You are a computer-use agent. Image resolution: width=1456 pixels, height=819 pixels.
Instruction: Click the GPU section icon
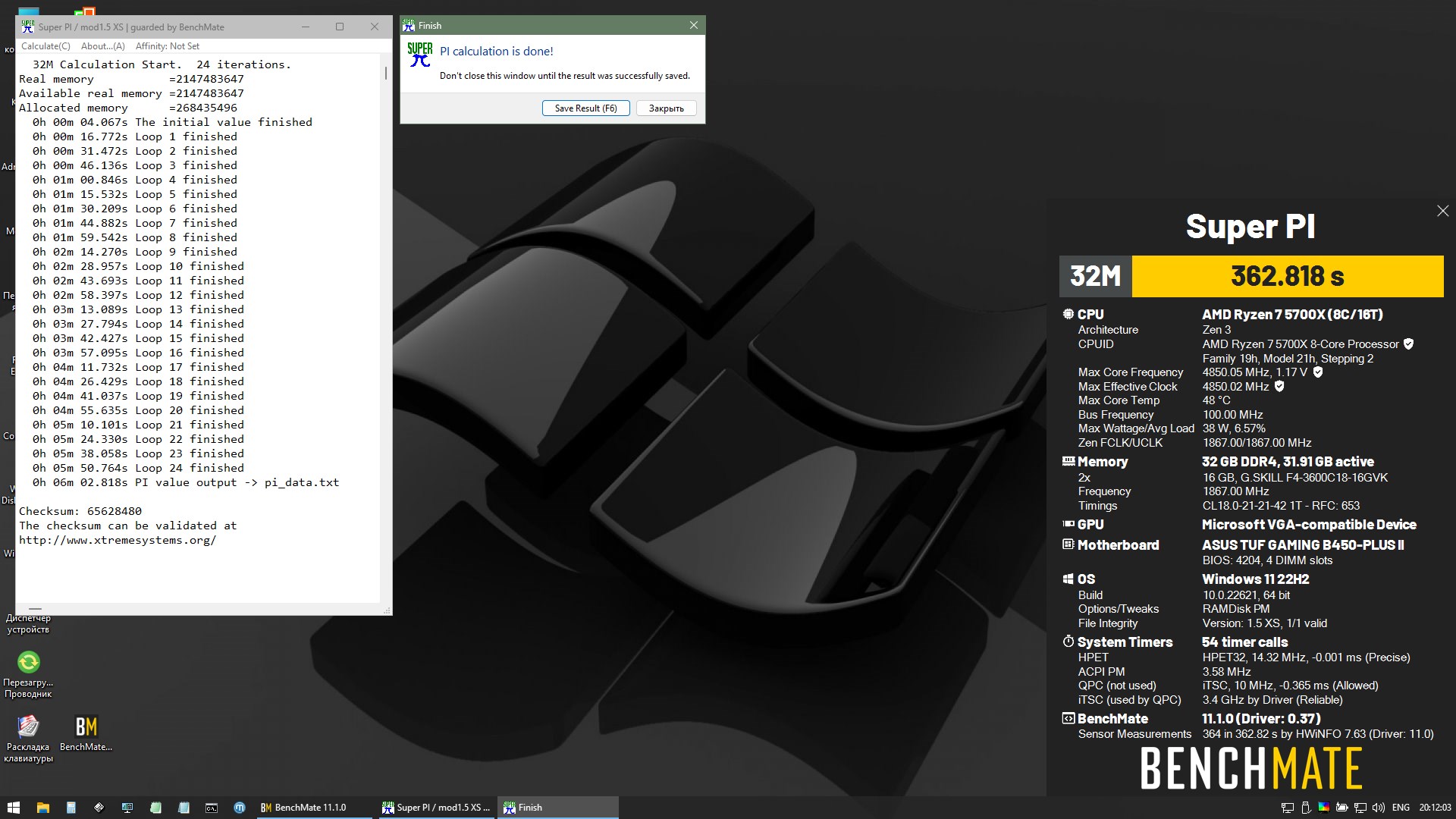[1068, 524]
